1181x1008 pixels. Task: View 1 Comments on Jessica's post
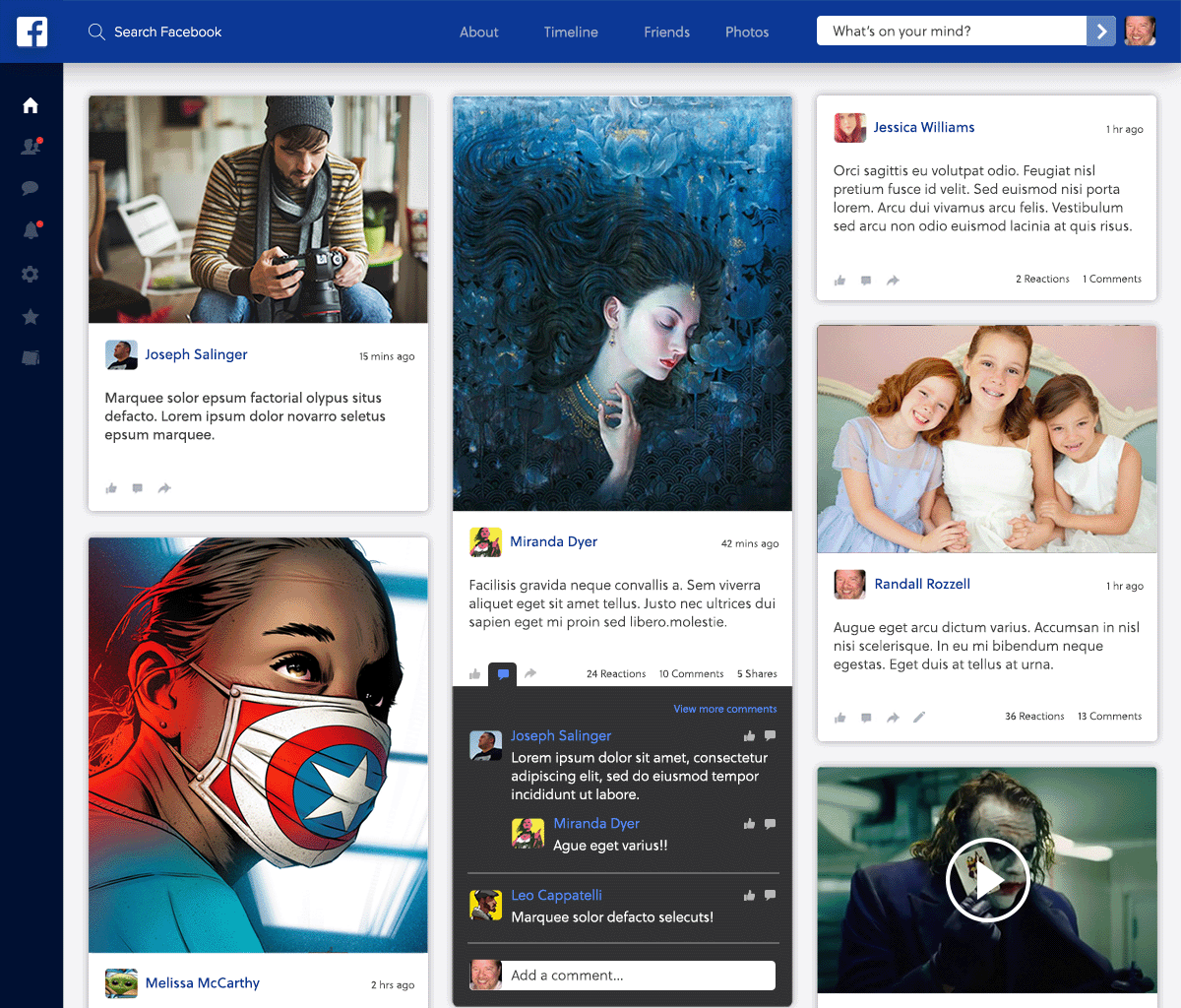point(1112,280)
